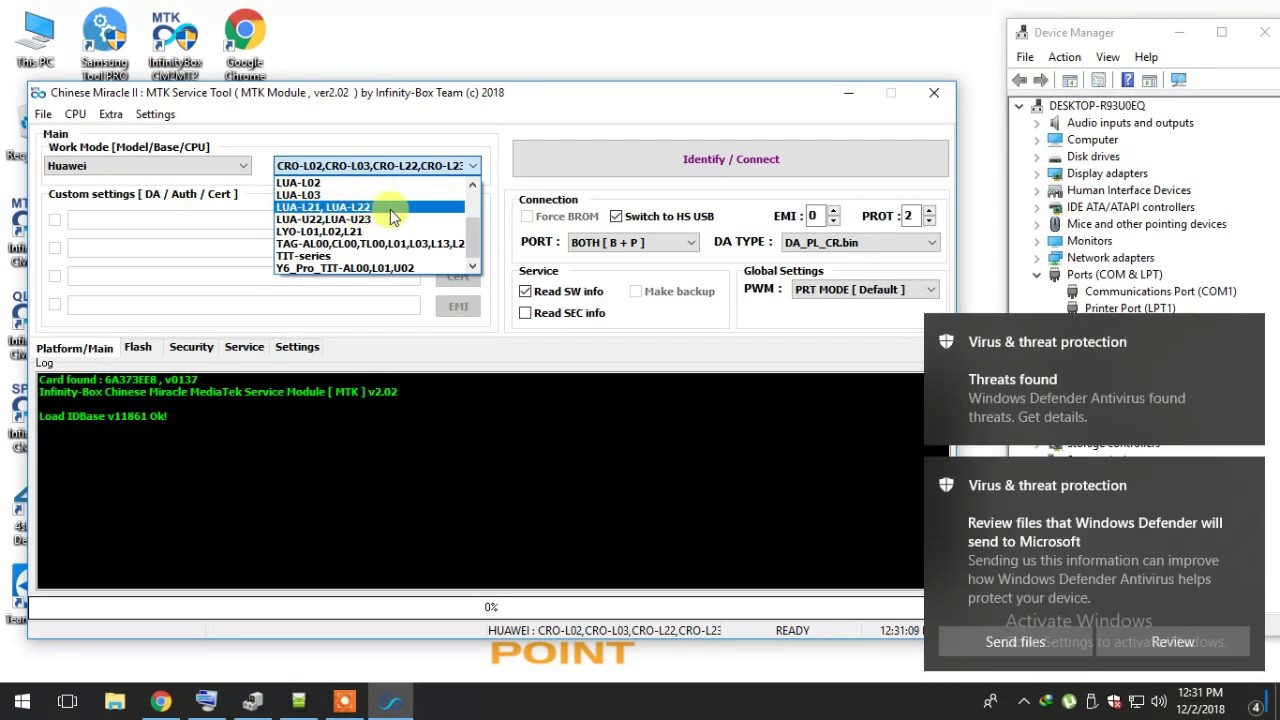Open the CPU menu
Screen dimensions: 1280x720
[75, 114]
